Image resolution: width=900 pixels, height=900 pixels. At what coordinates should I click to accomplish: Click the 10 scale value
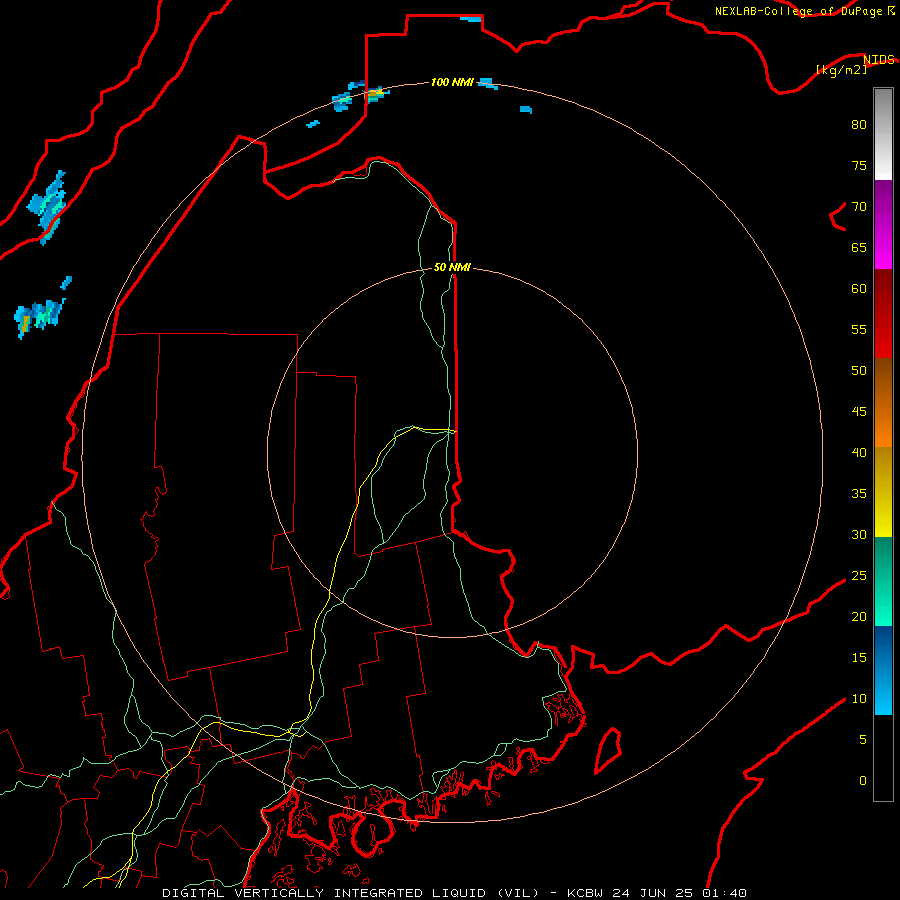(859, 699)
